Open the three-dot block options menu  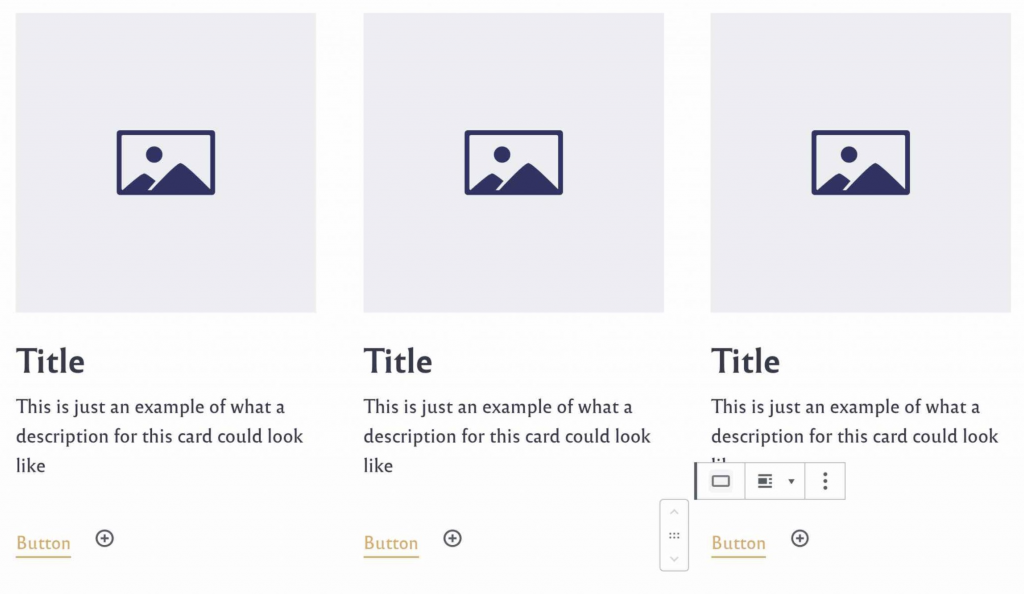point(825,481)
